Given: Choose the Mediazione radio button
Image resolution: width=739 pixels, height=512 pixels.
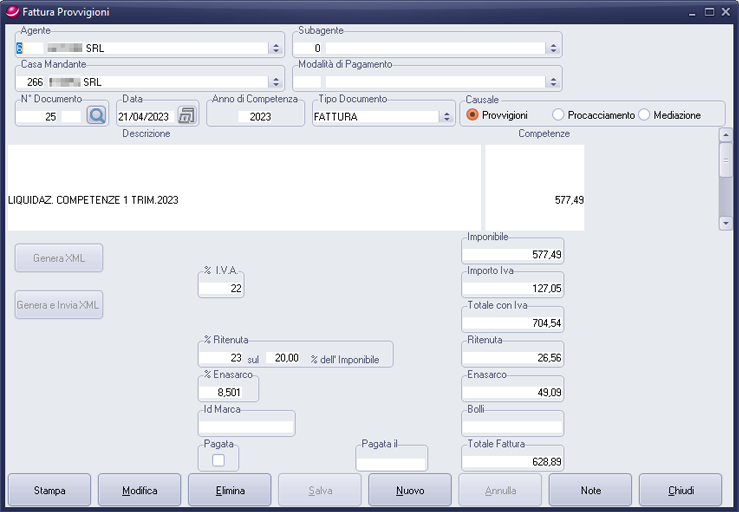Looking at the screenshot, I should 644,115.
